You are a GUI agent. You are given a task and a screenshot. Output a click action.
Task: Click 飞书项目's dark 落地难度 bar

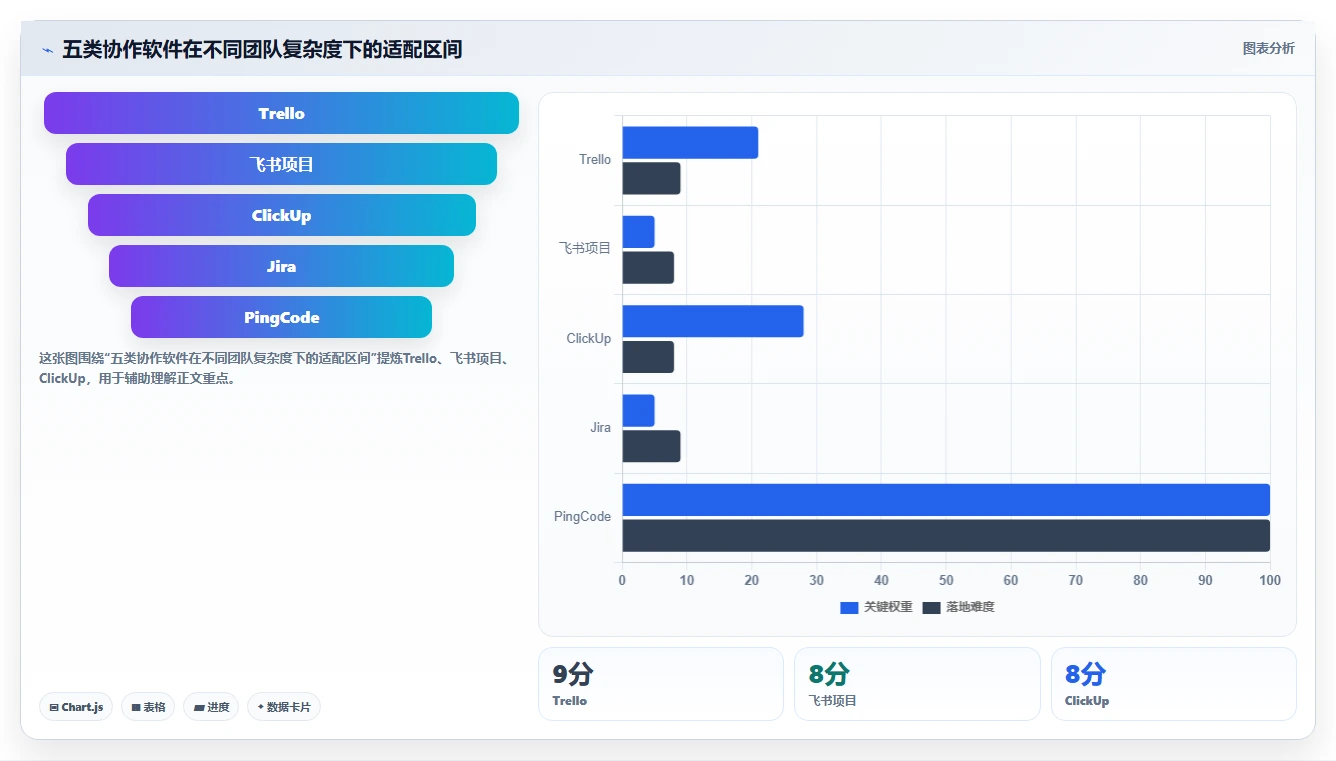[x=648, y=267]
